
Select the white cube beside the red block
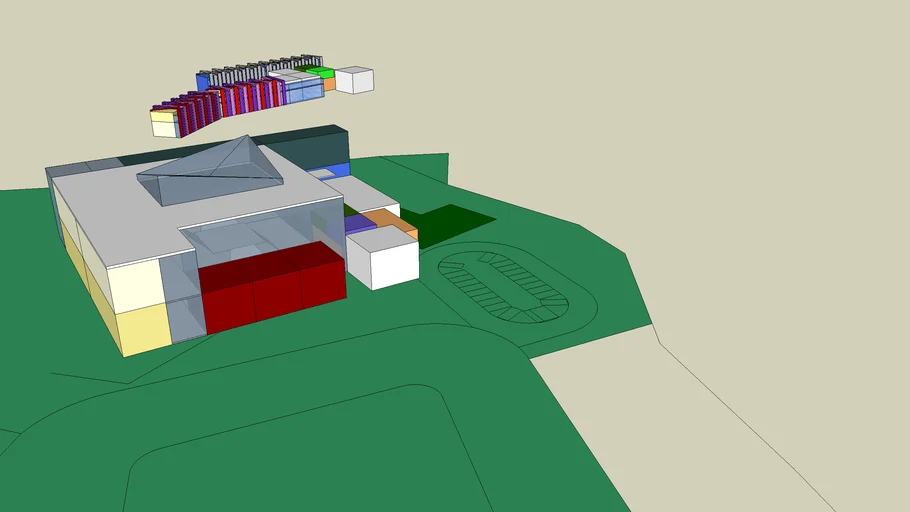click(x=382, y=257)
